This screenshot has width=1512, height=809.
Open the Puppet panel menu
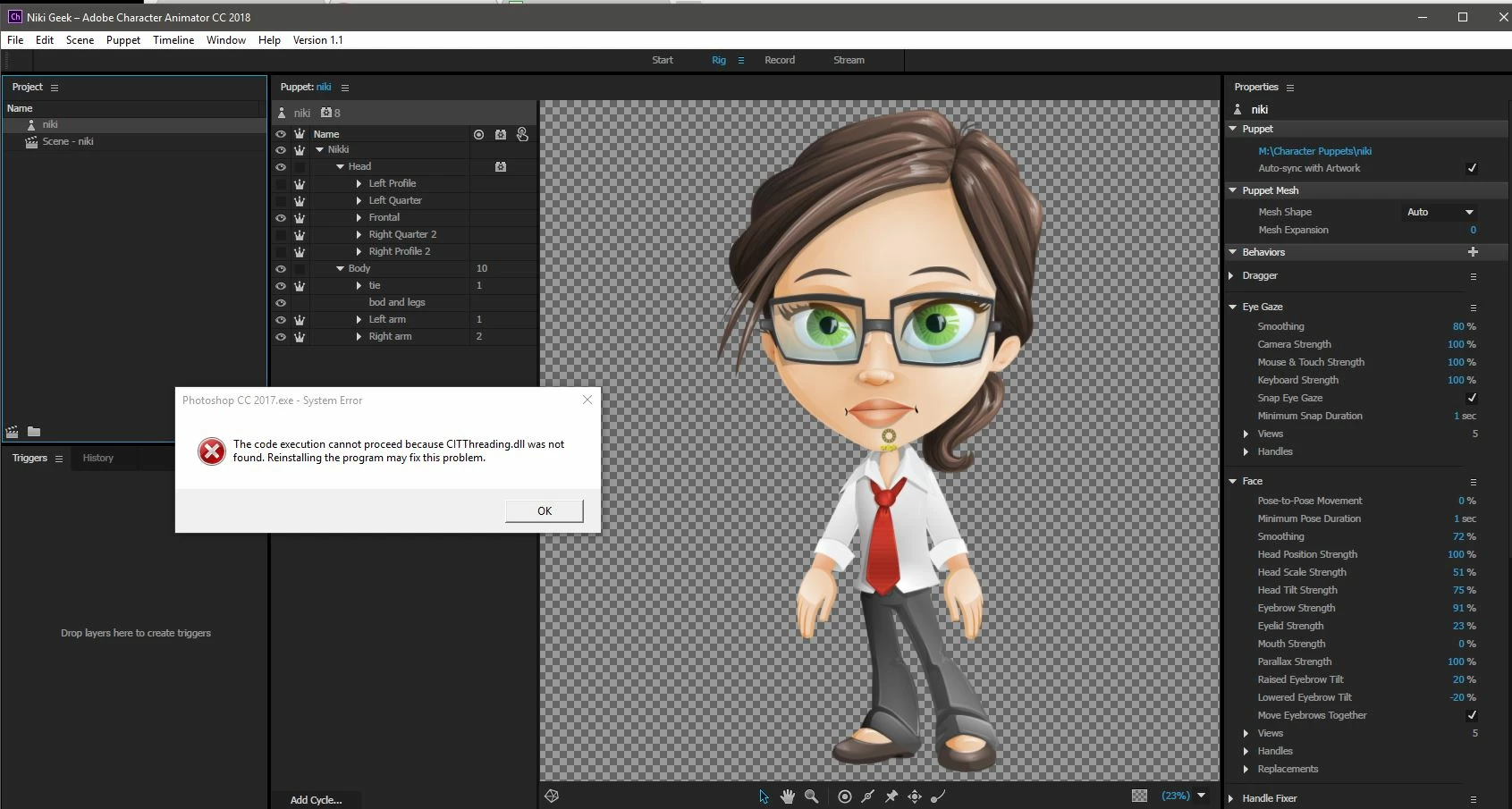click(345, 88)
